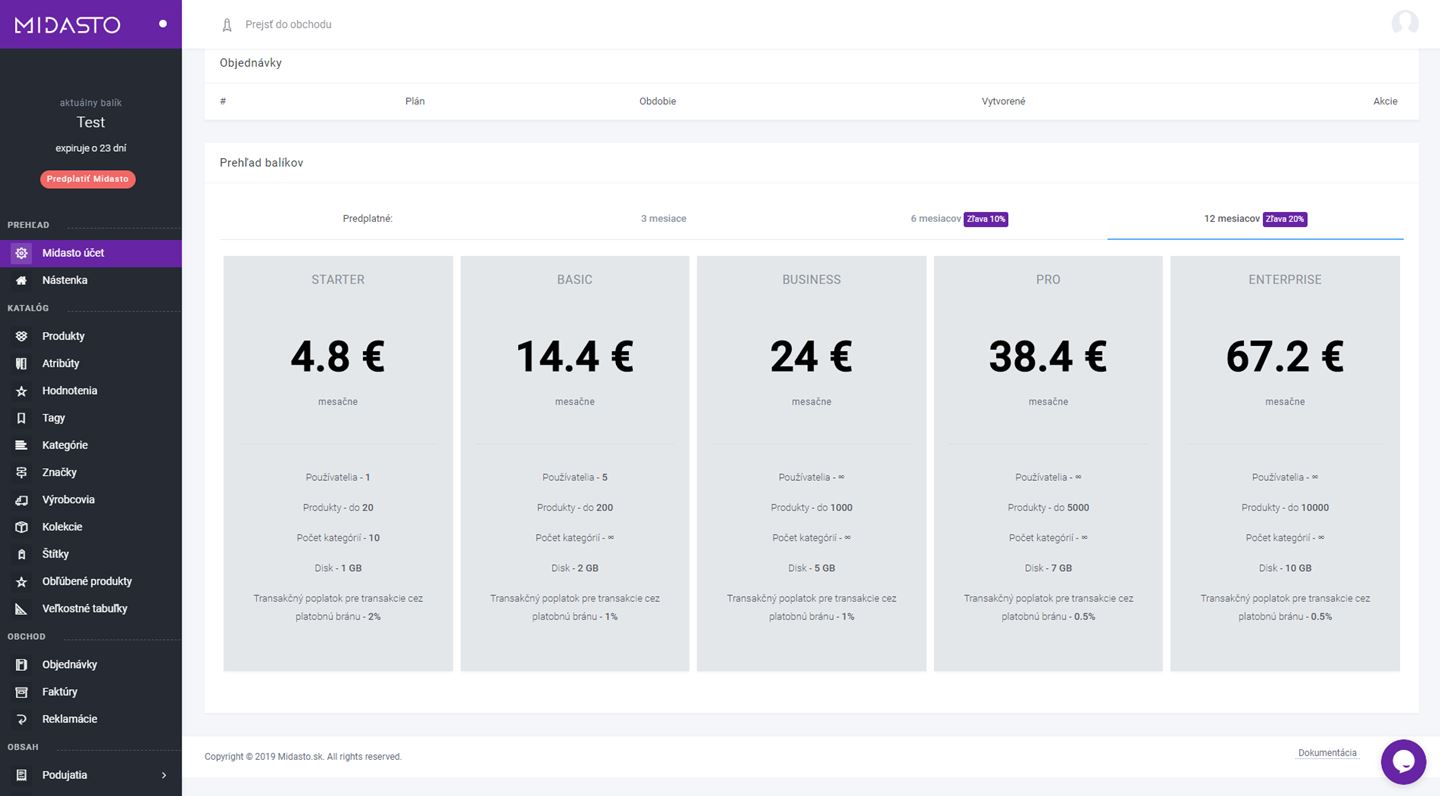Click the Vytvorené column header

point(1003,101)
